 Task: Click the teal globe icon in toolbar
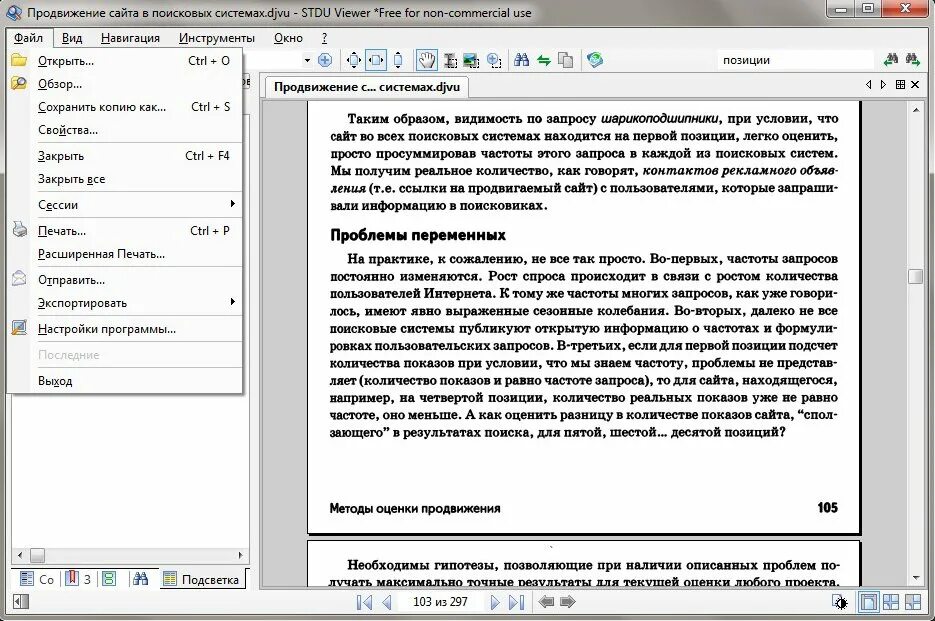(595, 60)
